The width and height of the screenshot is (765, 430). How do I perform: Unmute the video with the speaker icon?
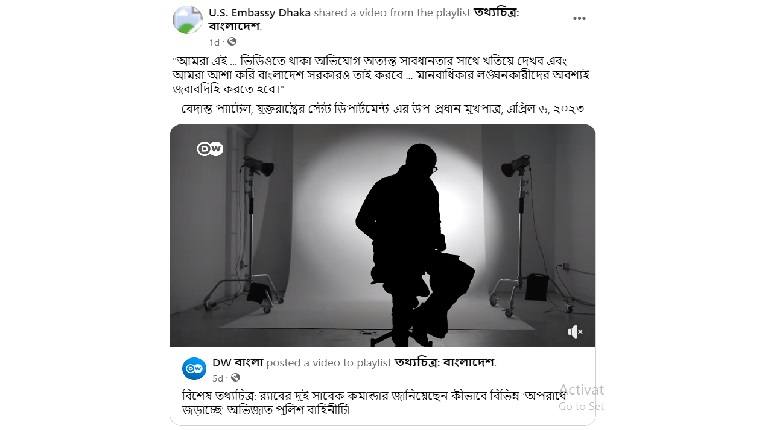(575, 332)
